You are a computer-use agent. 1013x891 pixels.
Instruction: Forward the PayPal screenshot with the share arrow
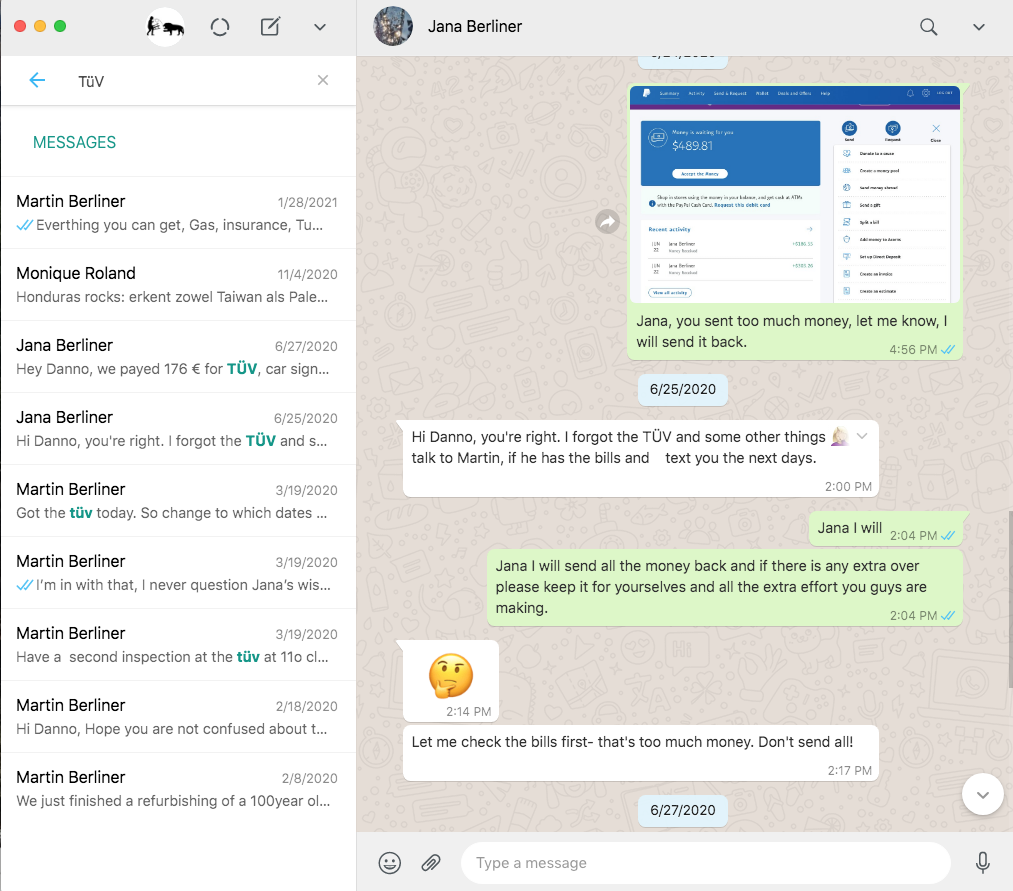pyautogui.click(x=607, y=222)
